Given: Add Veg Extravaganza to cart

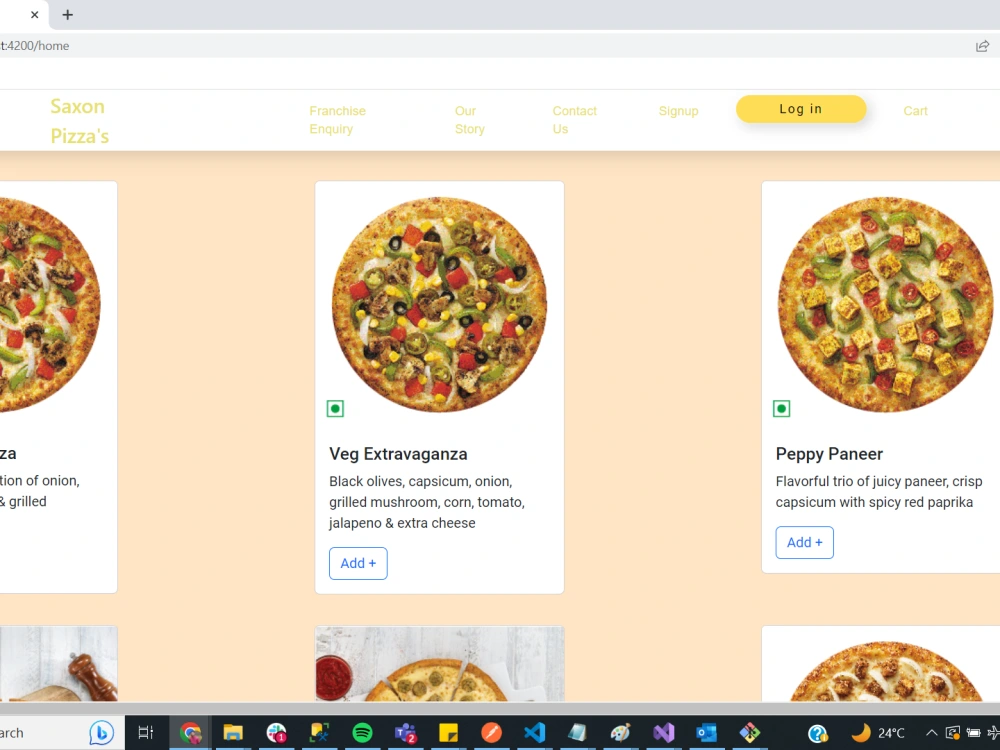Looking at the screenshot, I should [358, 563].
